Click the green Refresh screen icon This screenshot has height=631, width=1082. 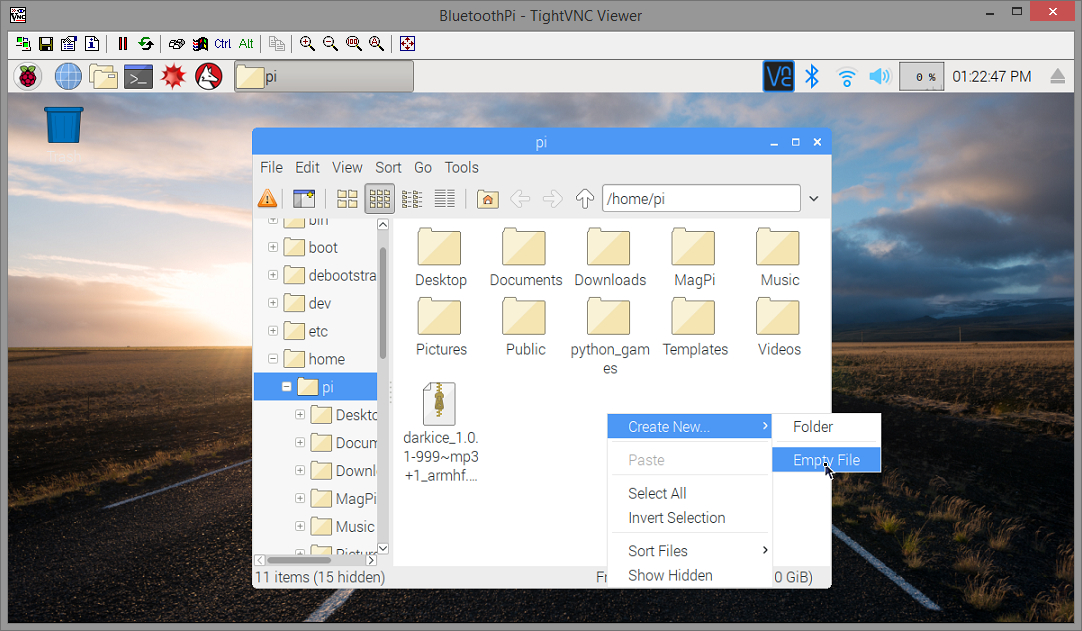[x=146, y=43]
